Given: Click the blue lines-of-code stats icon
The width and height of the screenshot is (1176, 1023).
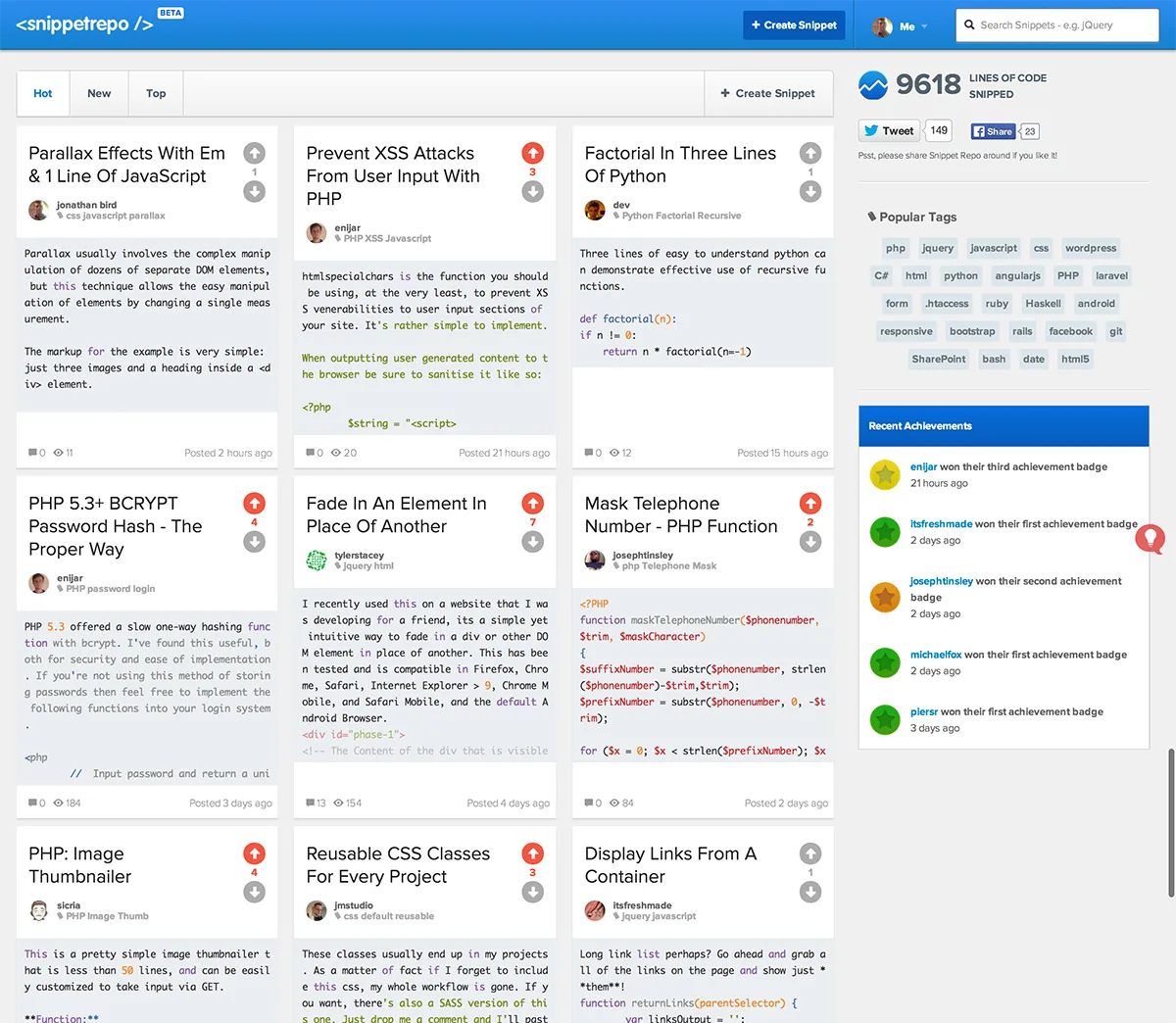Looking at the screenshot, I should coord(873,85).
